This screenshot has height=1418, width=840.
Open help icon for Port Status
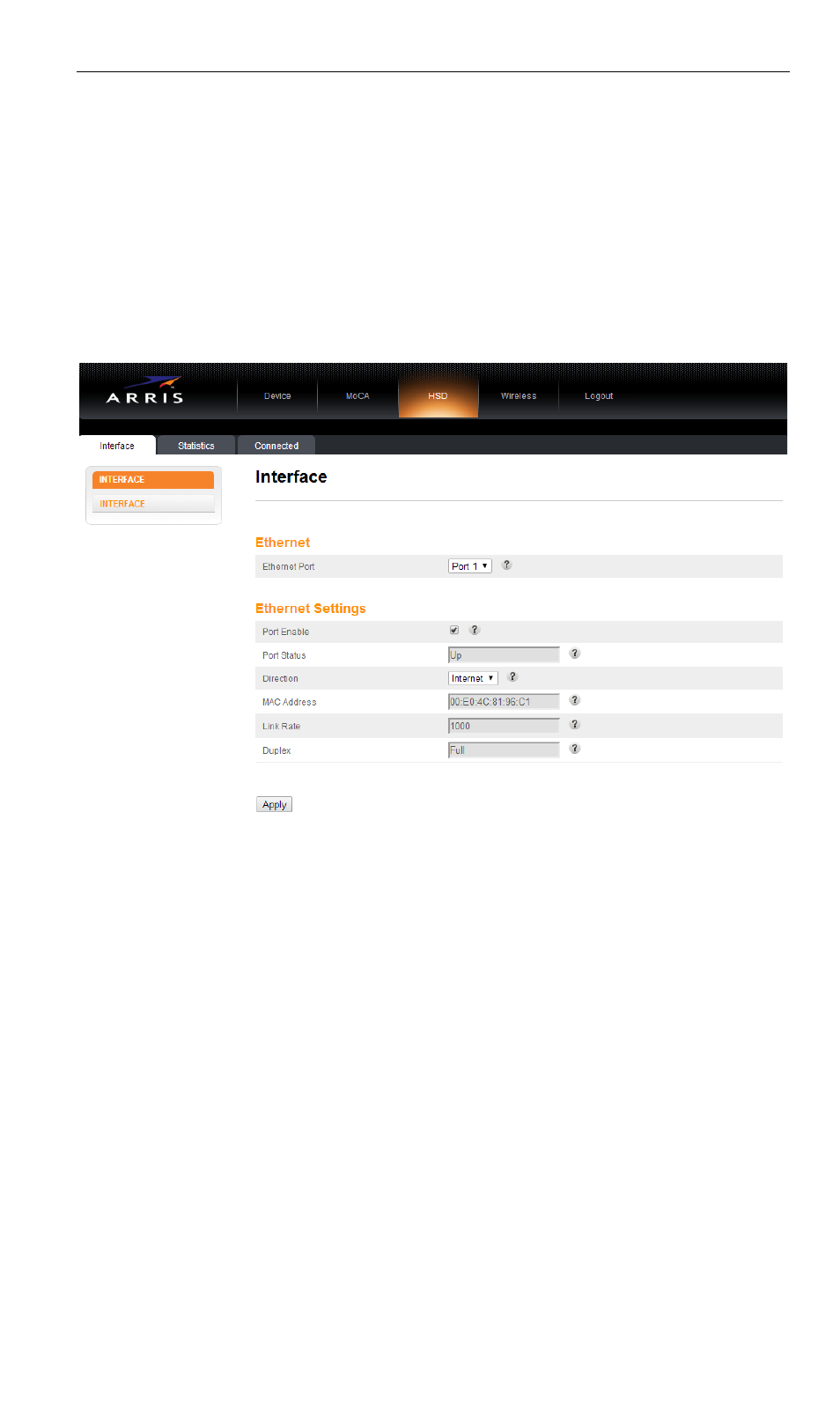coord(575,654)
